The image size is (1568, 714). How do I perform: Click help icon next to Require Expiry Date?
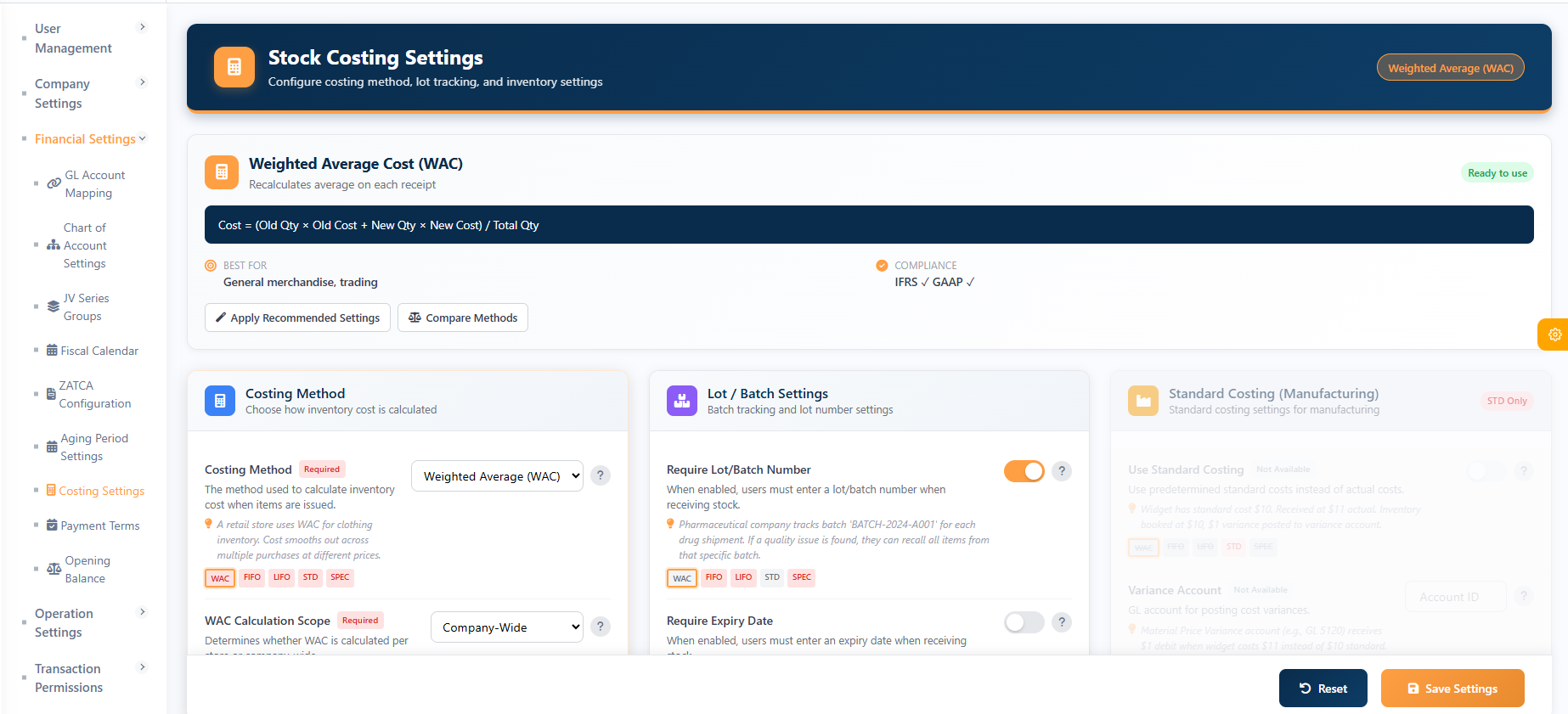[x=1061, y=622]
